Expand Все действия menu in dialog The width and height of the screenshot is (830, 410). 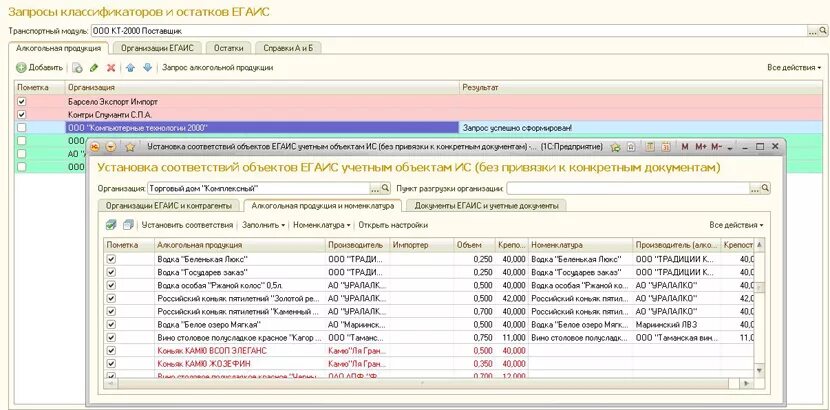click(x=736, y=225)
